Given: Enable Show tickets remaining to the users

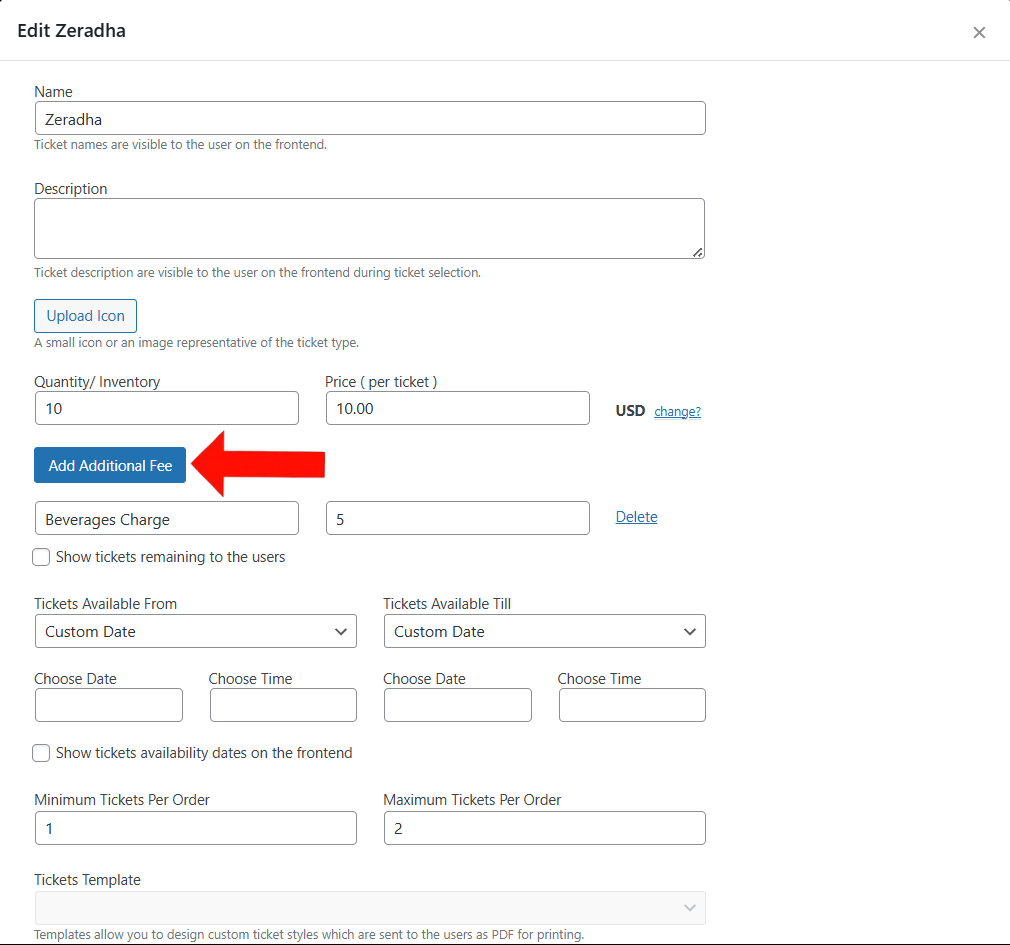Looking at the screenshot, I should [41, 557].
